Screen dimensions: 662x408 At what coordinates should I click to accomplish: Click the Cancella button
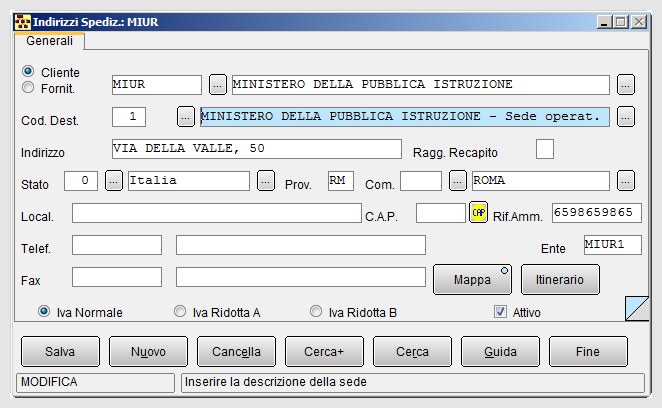click(236, 351)
